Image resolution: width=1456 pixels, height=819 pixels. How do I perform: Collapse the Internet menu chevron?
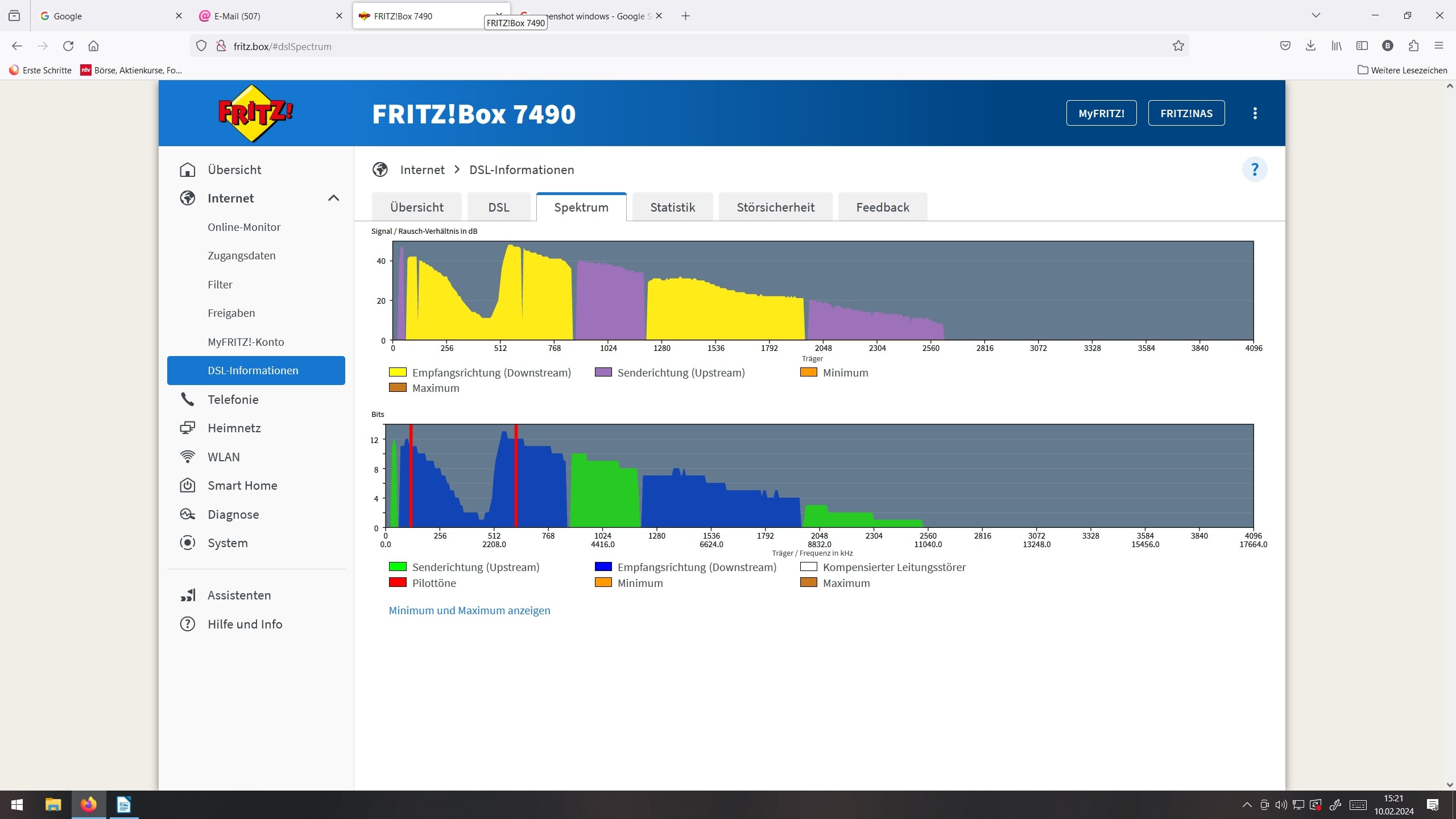tap(333, 198)
